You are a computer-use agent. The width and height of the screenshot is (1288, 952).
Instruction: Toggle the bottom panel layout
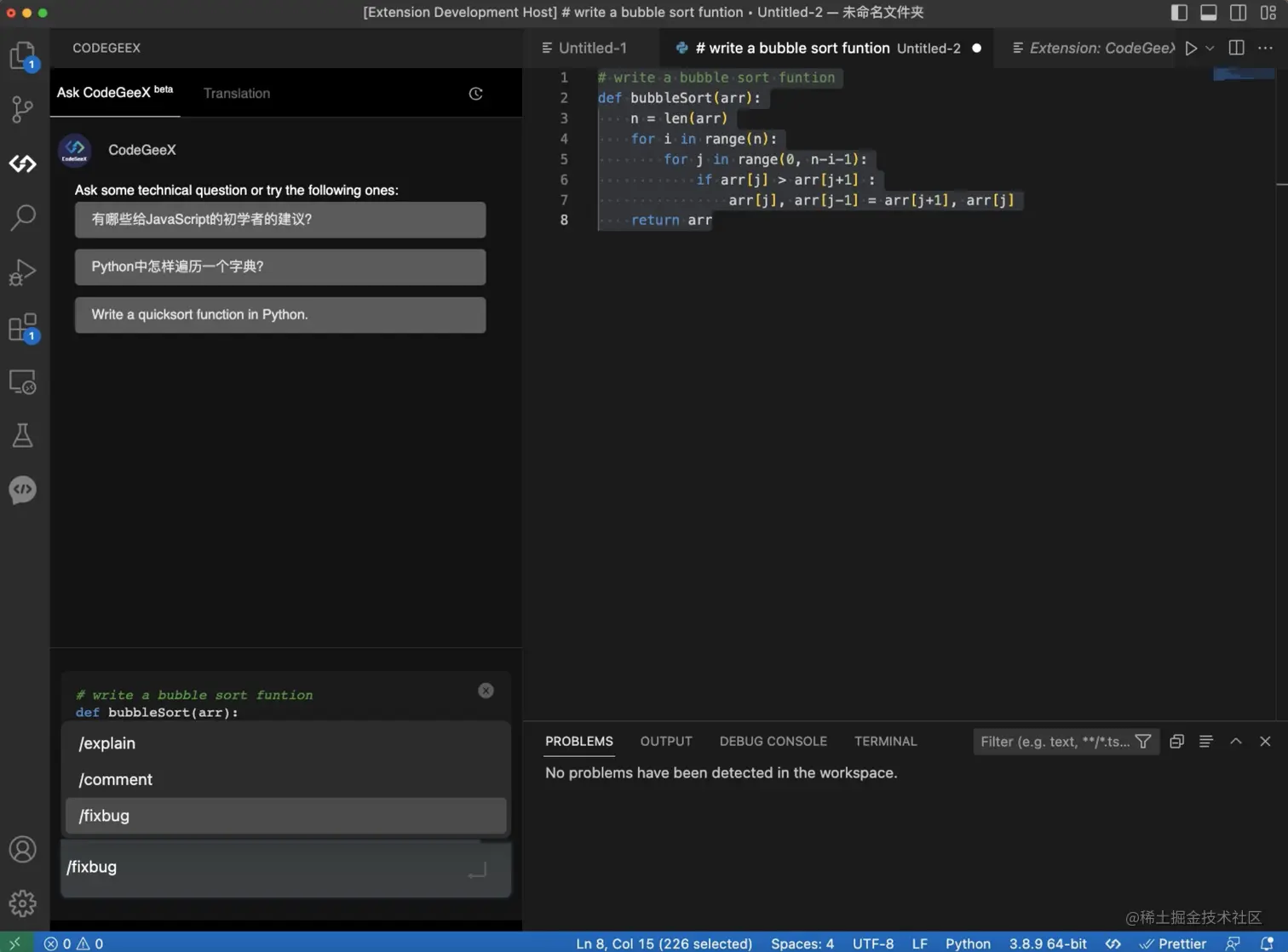point(1209,12)
